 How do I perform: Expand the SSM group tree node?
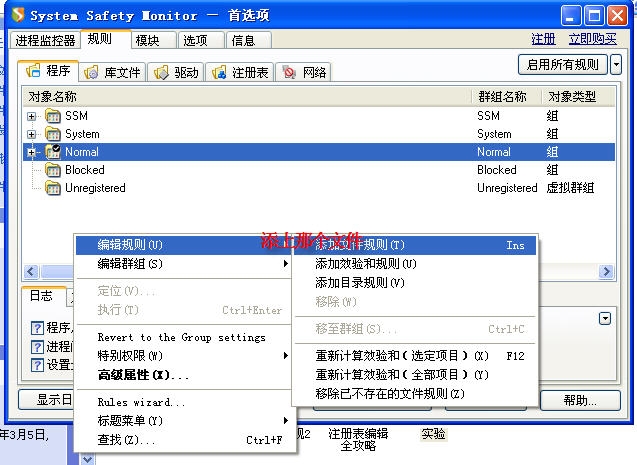pyautogui.click(x=31, y=117)
